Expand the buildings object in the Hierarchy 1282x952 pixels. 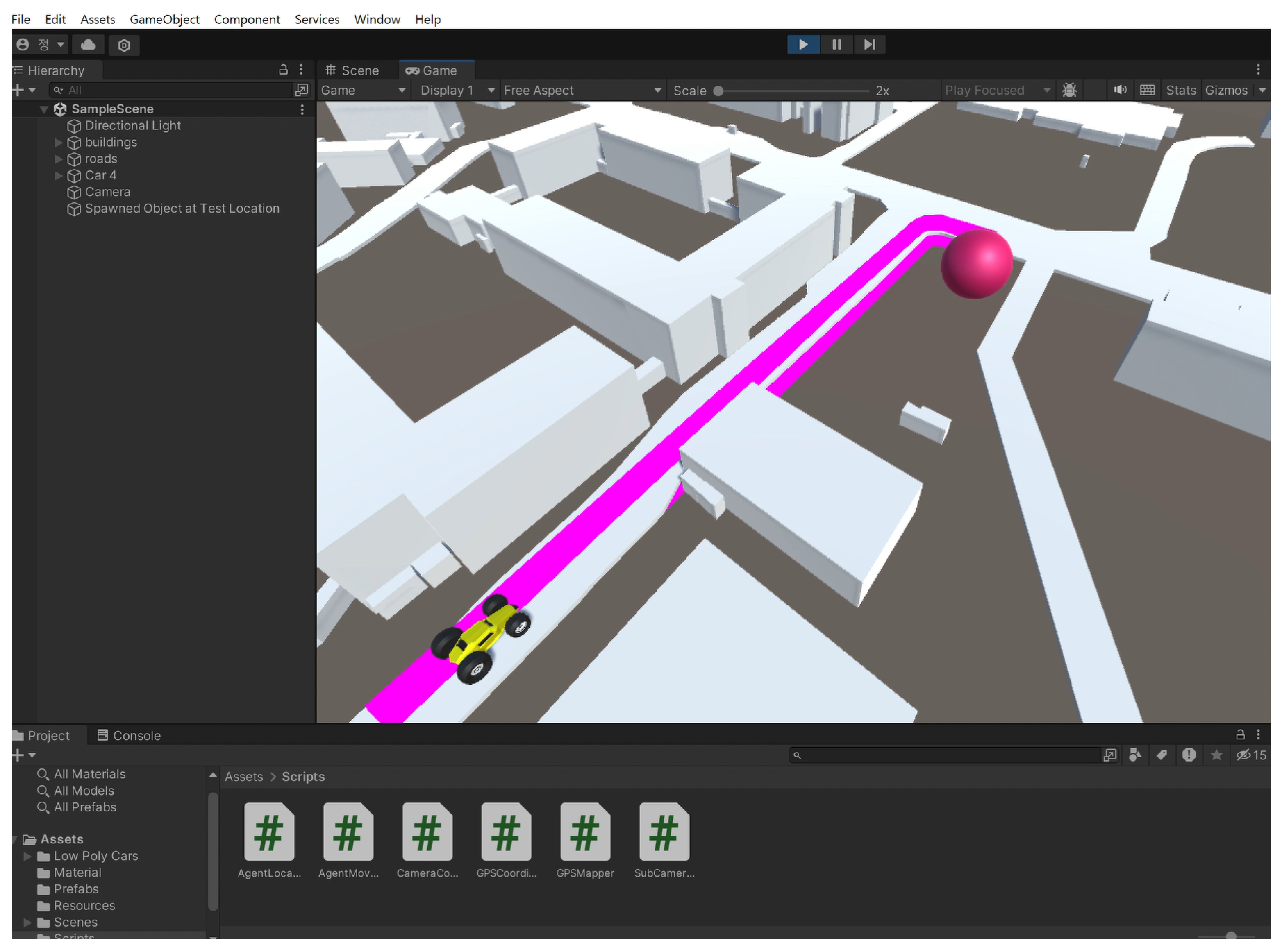58,142
